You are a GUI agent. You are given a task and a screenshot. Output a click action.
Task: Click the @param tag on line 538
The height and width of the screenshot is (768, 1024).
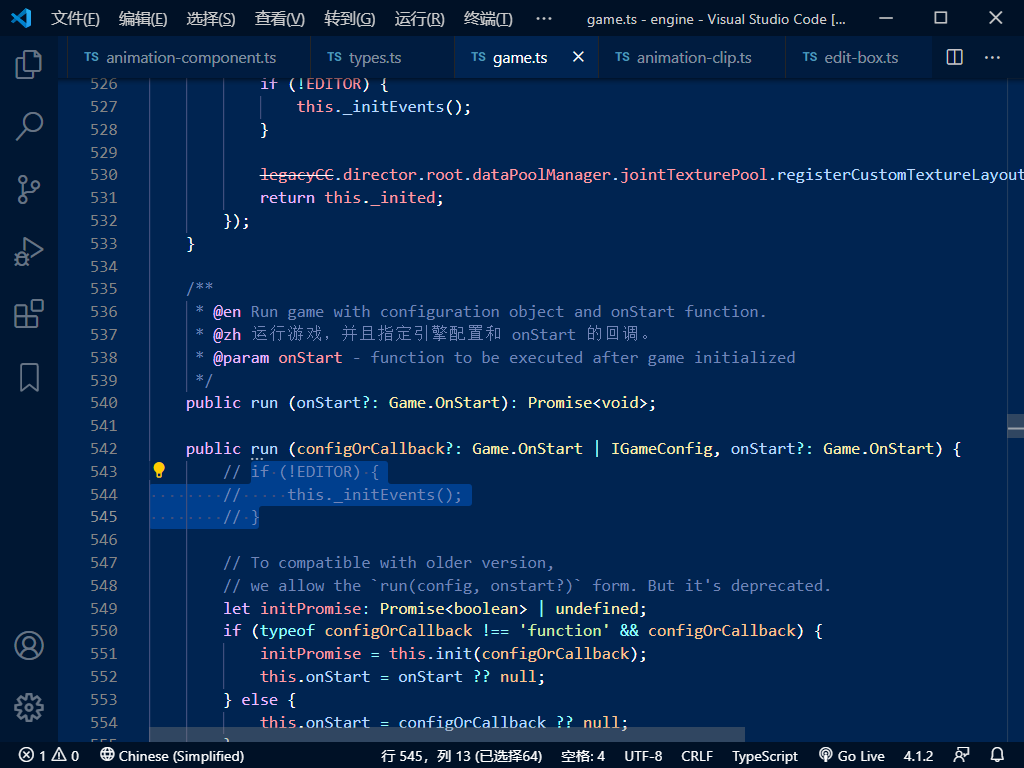tap(241, 358)
